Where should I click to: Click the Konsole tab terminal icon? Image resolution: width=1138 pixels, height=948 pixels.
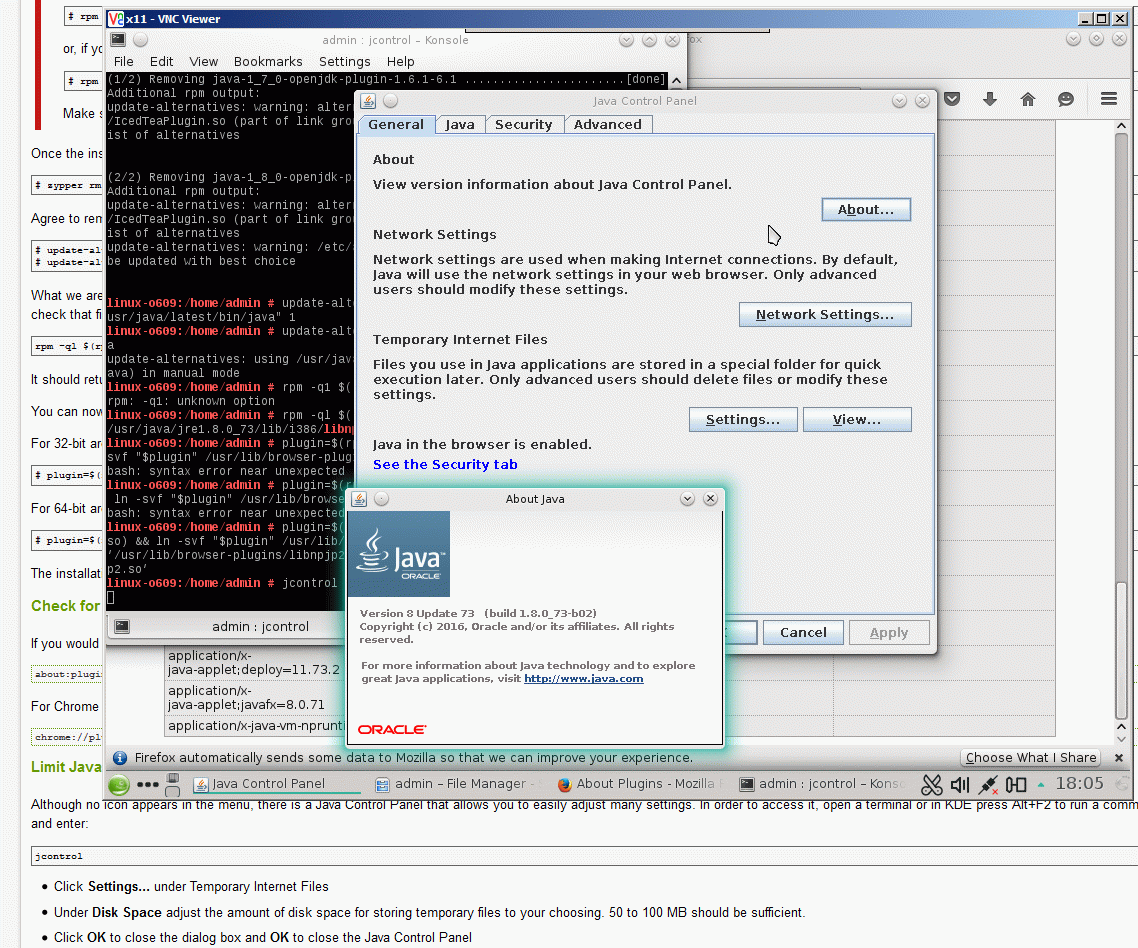122,626
